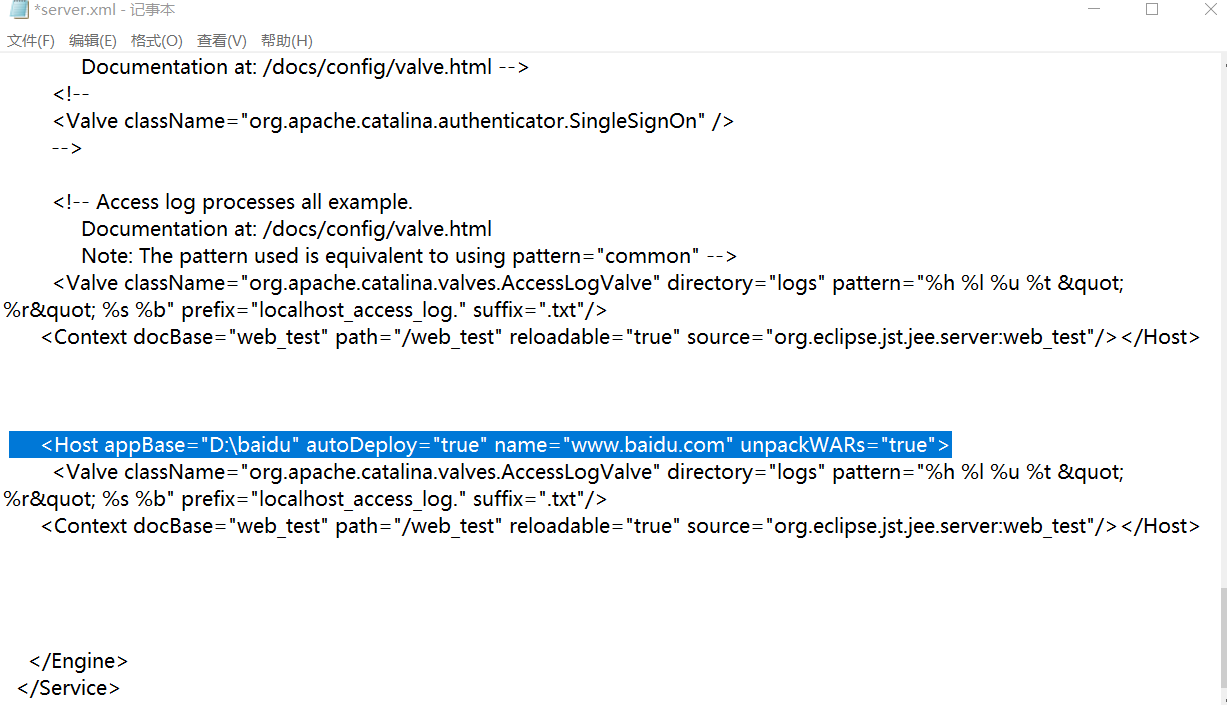Click the '</Service>' closing tag
Viewport: 1227px width, 705px height.
69,688
